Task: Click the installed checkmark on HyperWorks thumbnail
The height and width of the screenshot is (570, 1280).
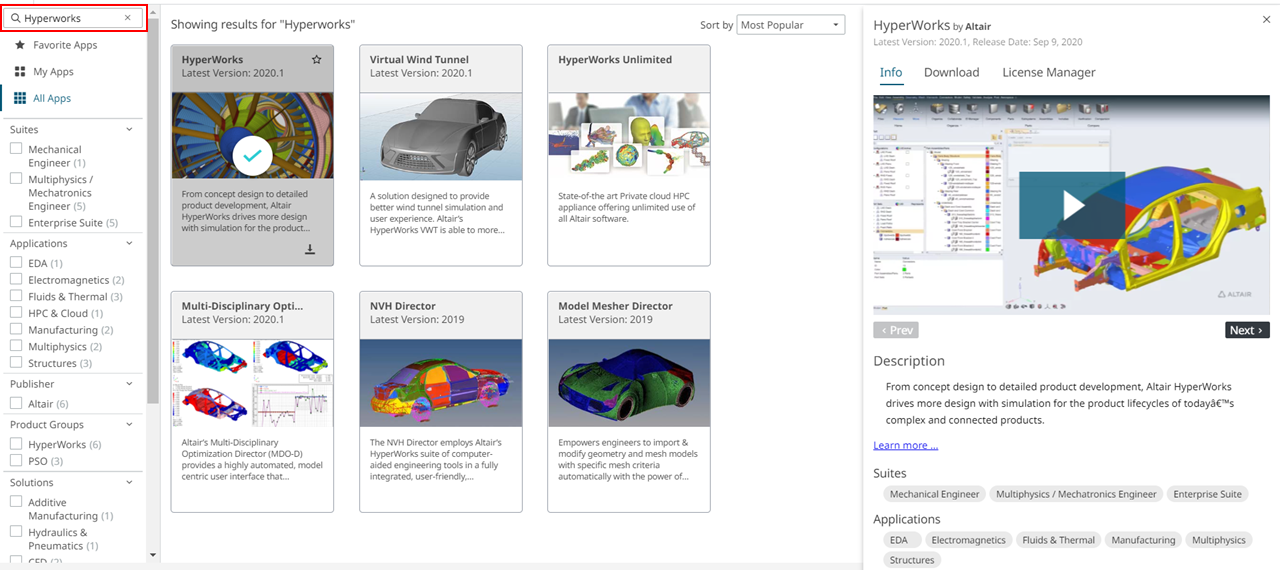Action: point(252,155)
